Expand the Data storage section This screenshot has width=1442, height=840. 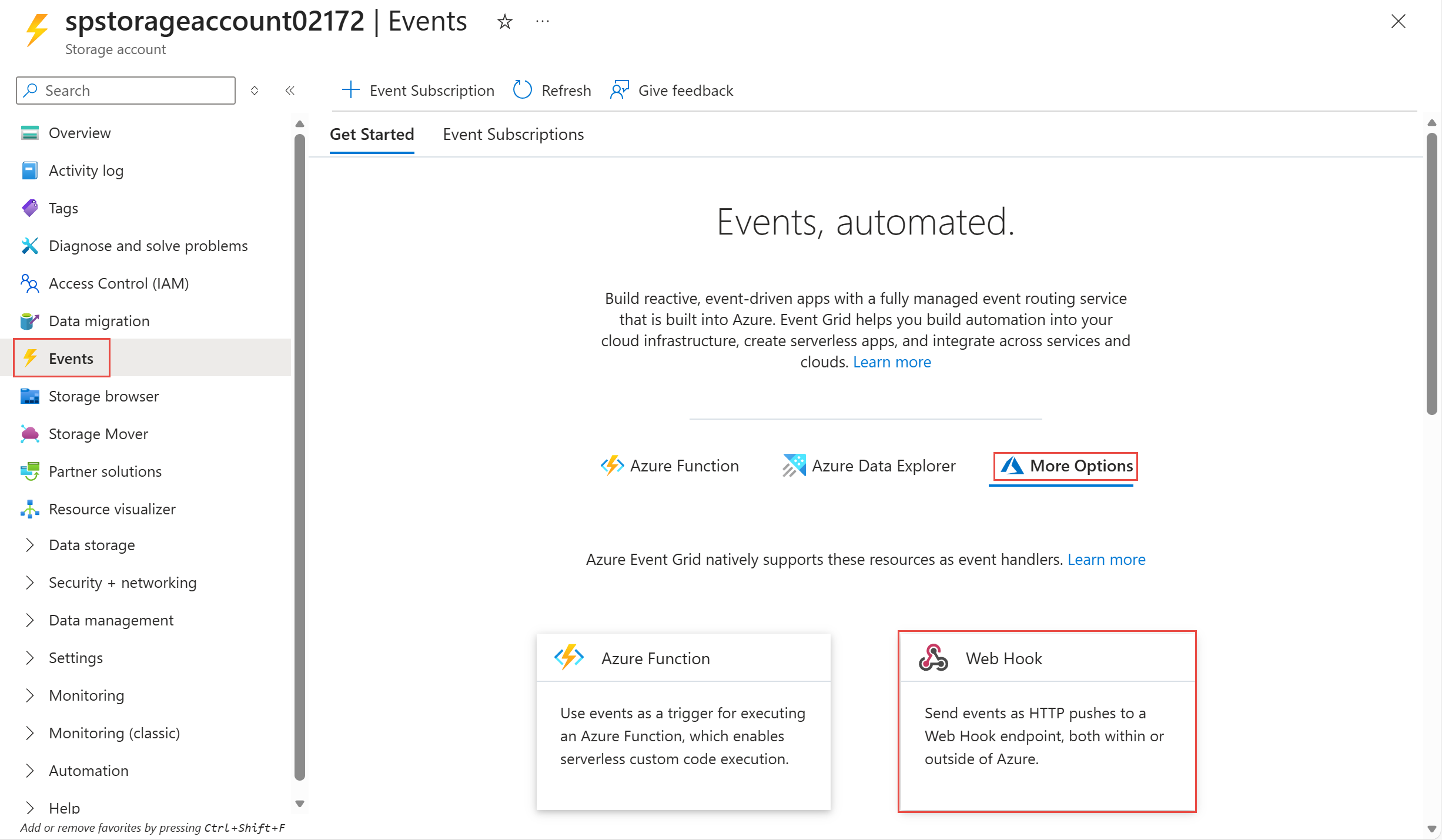30,545
